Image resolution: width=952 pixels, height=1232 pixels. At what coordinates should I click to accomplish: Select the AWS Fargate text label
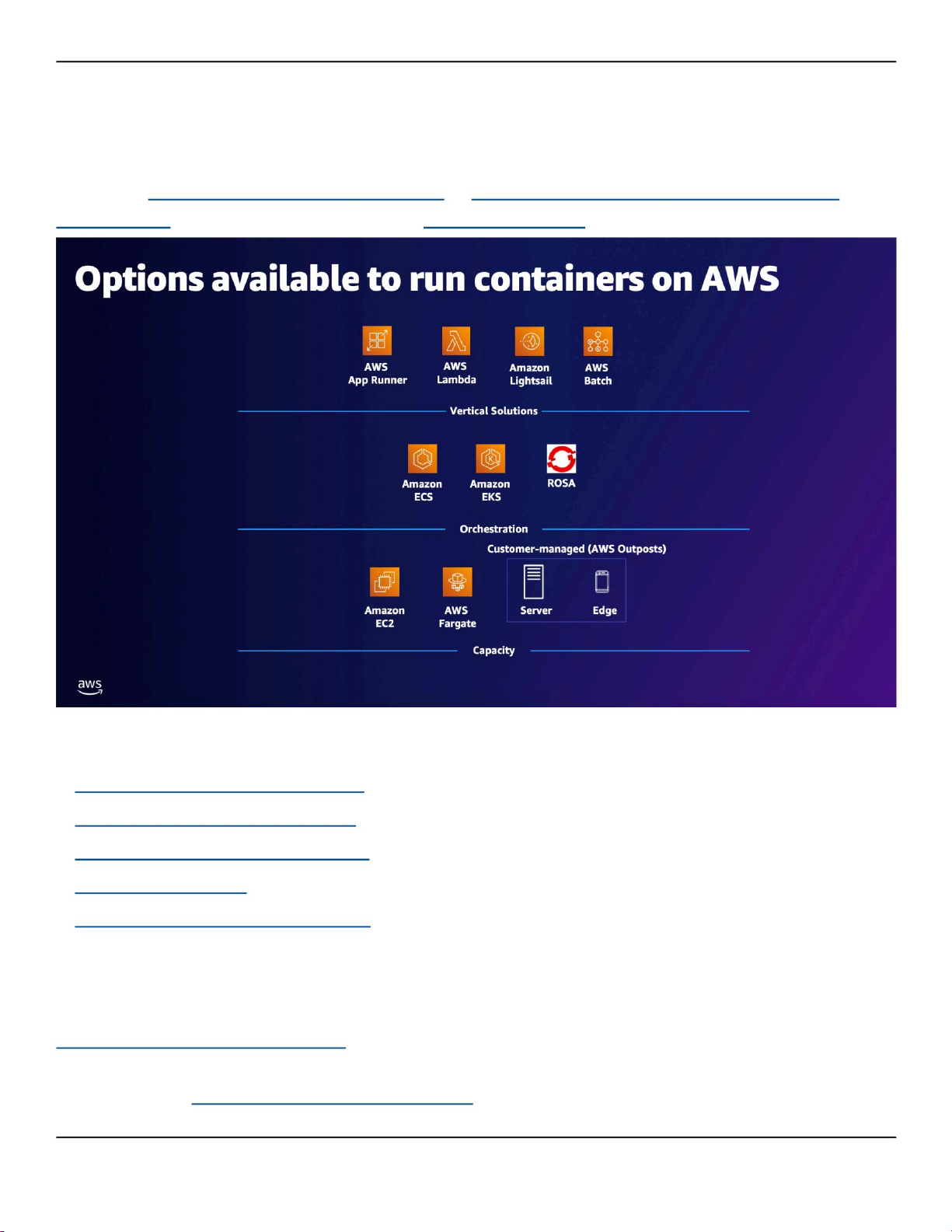point(457,617)
